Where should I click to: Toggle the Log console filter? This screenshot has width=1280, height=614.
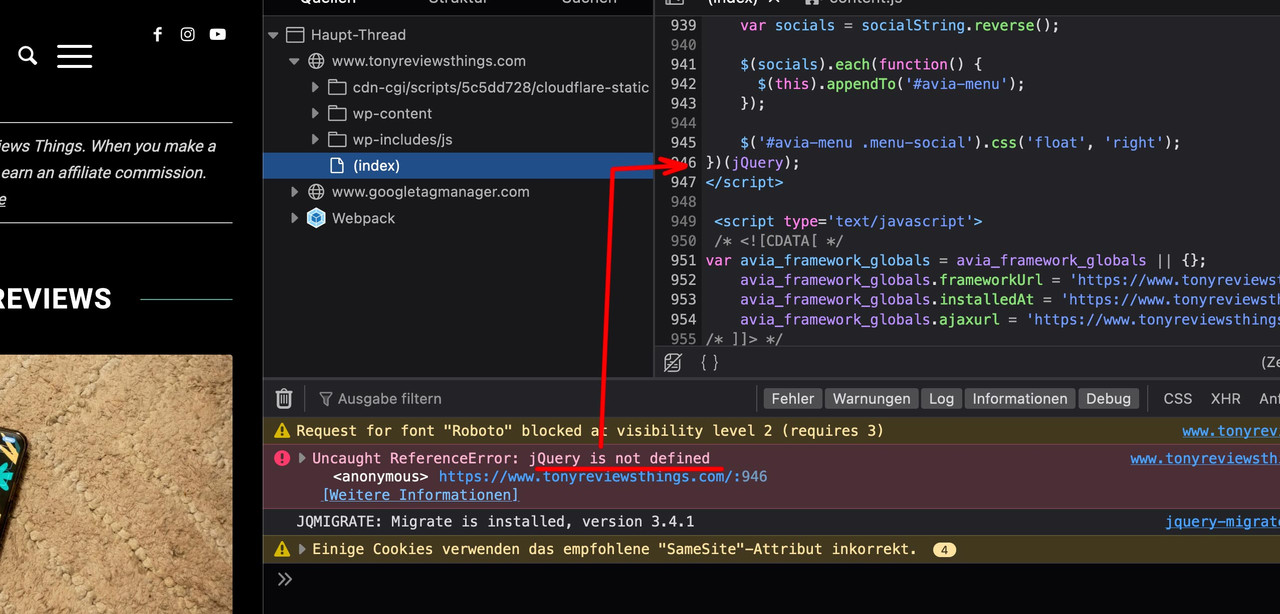(x=941, y=398)
